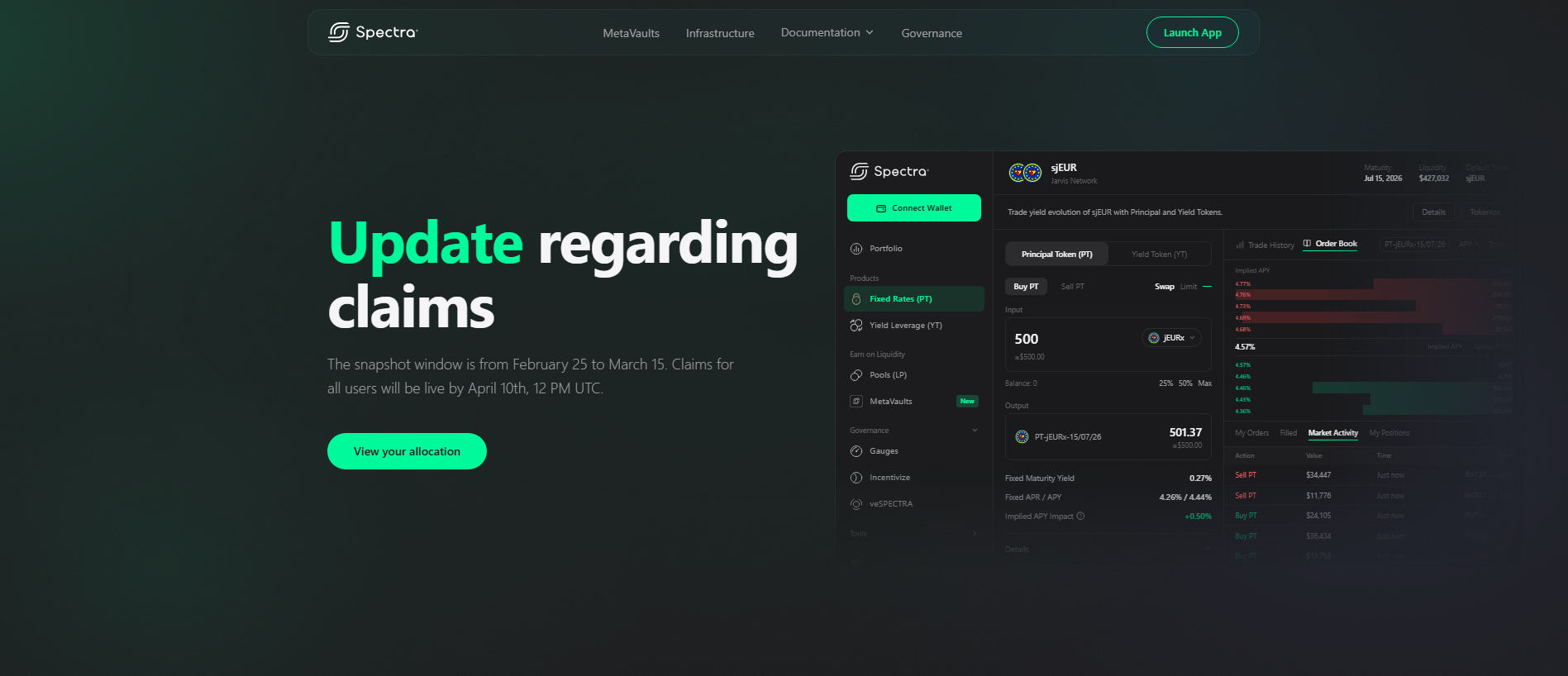Viewport: 1568px width, 676px height.
Task: Switch to the Yield Token (YT) tab
Action: [x=1159, y=255]
